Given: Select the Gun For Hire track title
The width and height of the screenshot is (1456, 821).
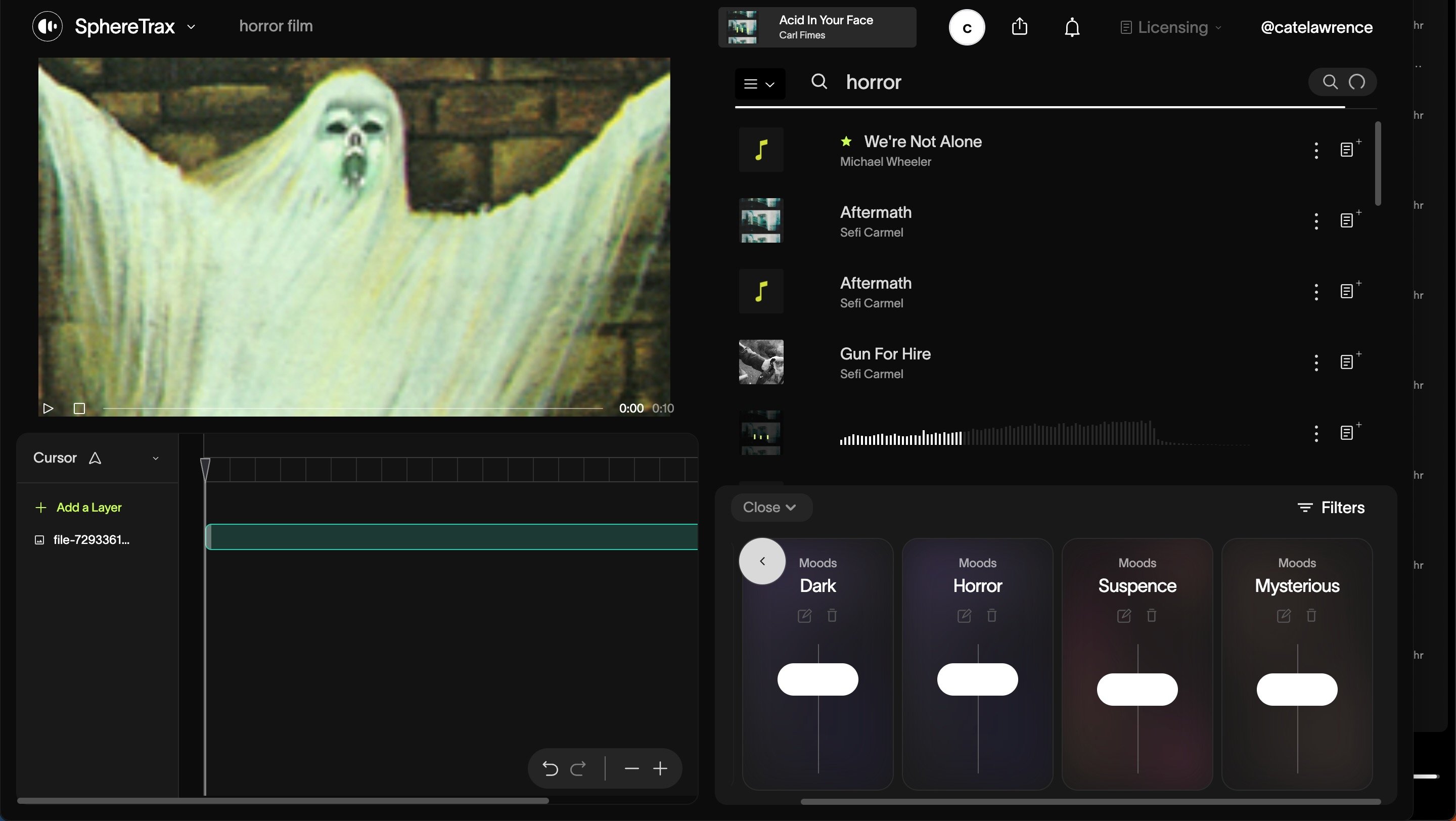Looking at the screenshot, I should (885, 354).
